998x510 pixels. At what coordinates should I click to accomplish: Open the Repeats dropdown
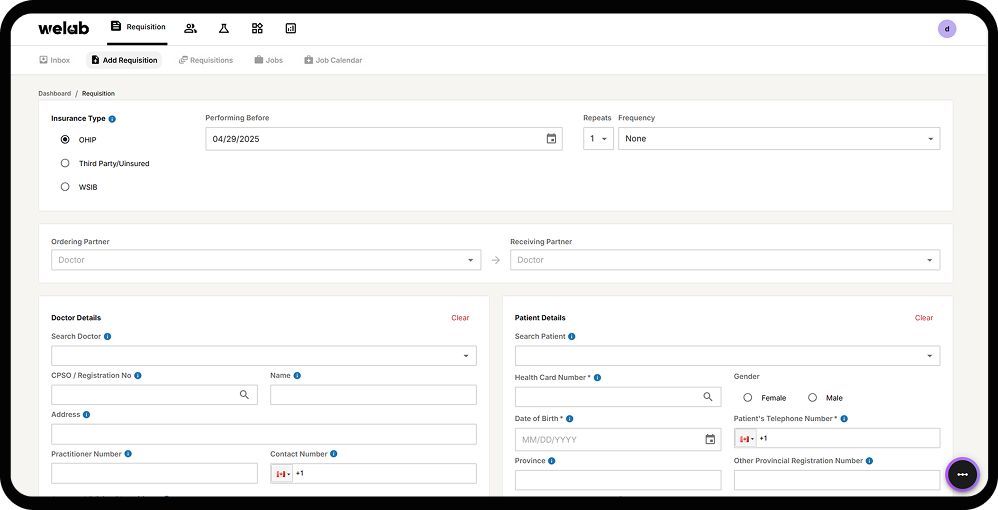(x=598, y=139)
